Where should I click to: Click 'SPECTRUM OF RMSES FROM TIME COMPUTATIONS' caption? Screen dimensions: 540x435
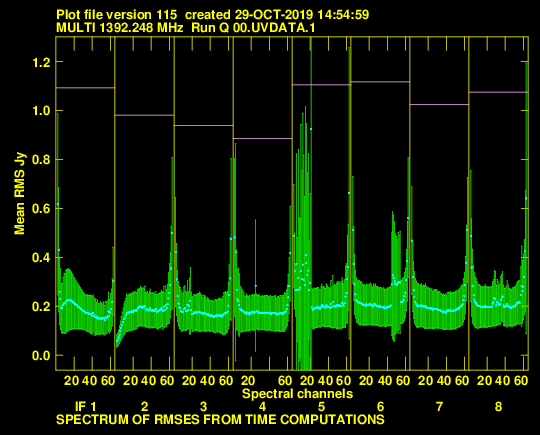tap(220, 420)
